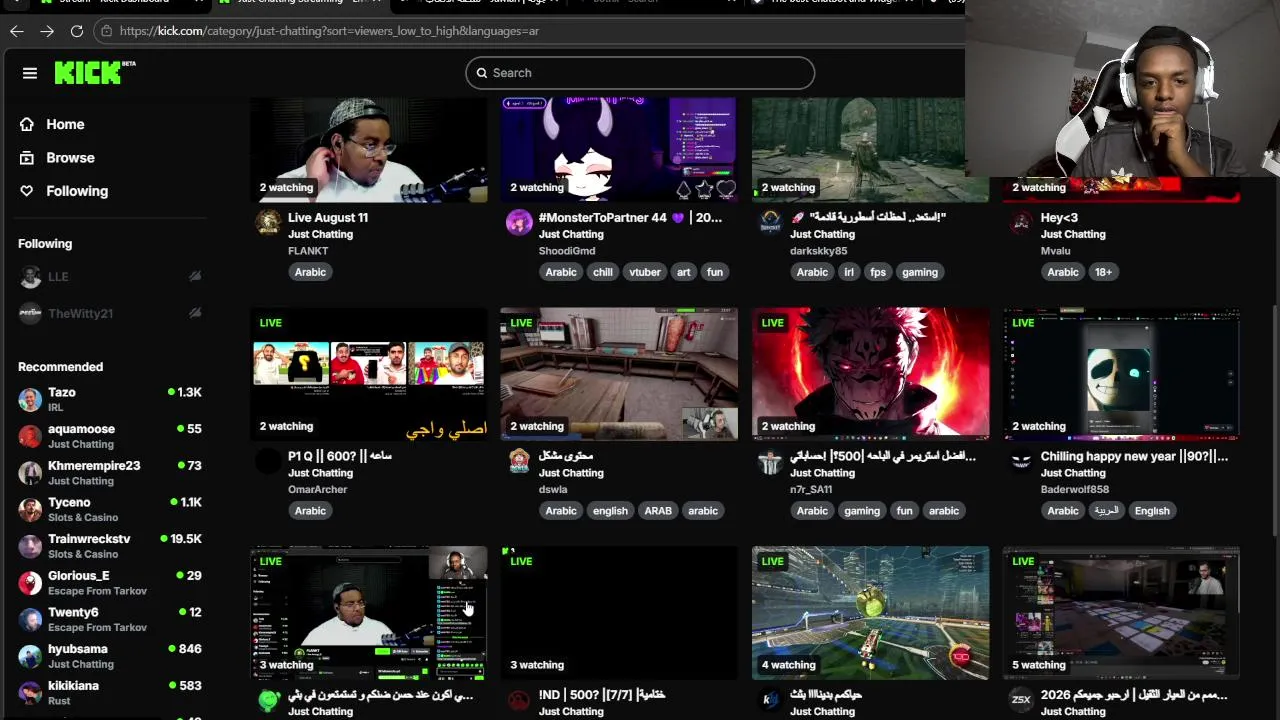Image resolution: width=1280 pixels, height=720 pixels.
Task: Open the hamburger sidebar menu
Action: (x=30, y=73)
